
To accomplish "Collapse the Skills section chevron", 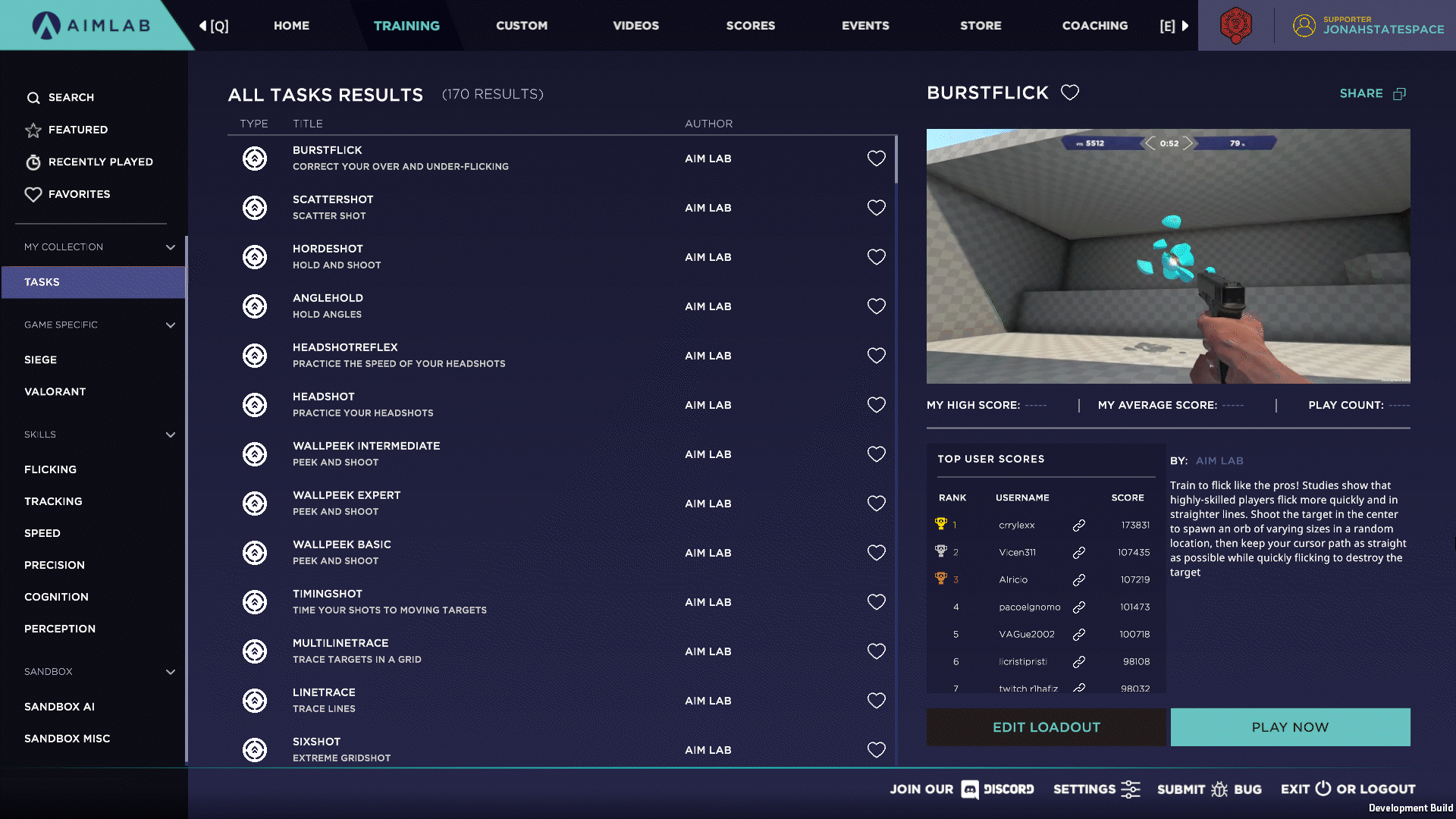I will tap(171, 435).
